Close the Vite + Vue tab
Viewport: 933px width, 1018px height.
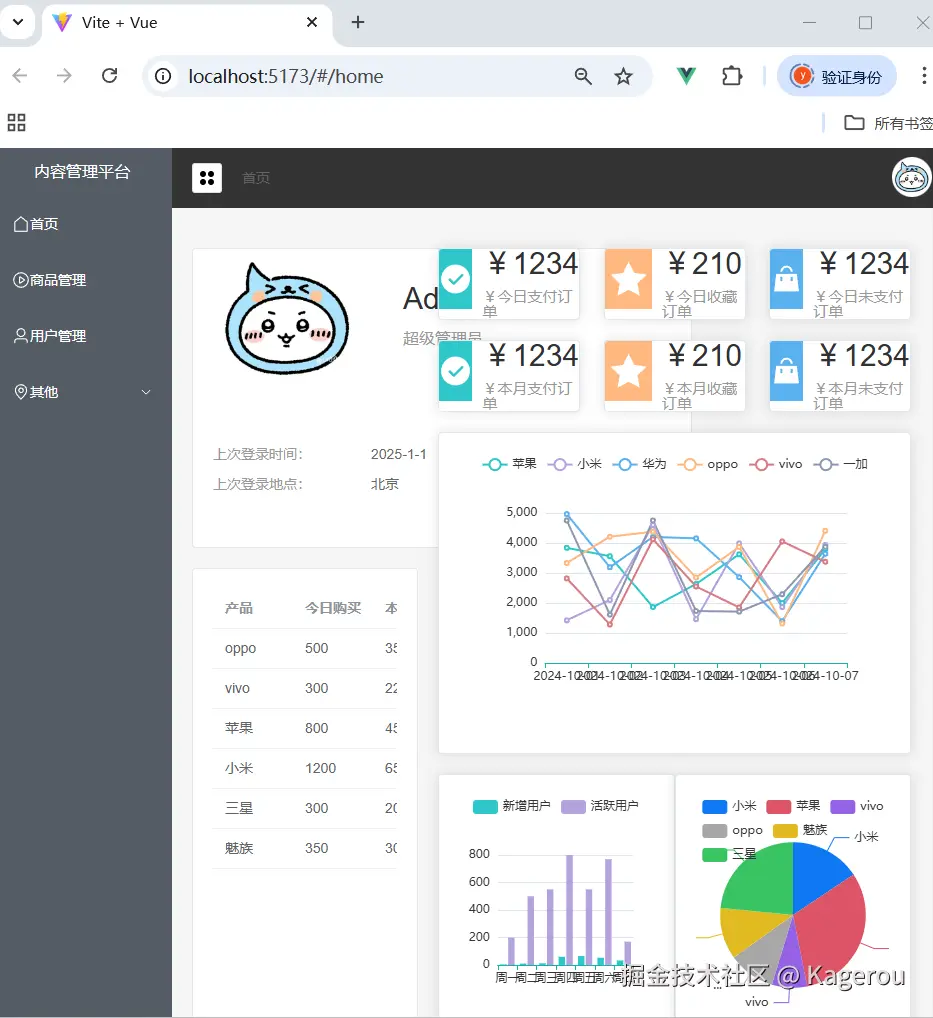(x=312, y=22)
